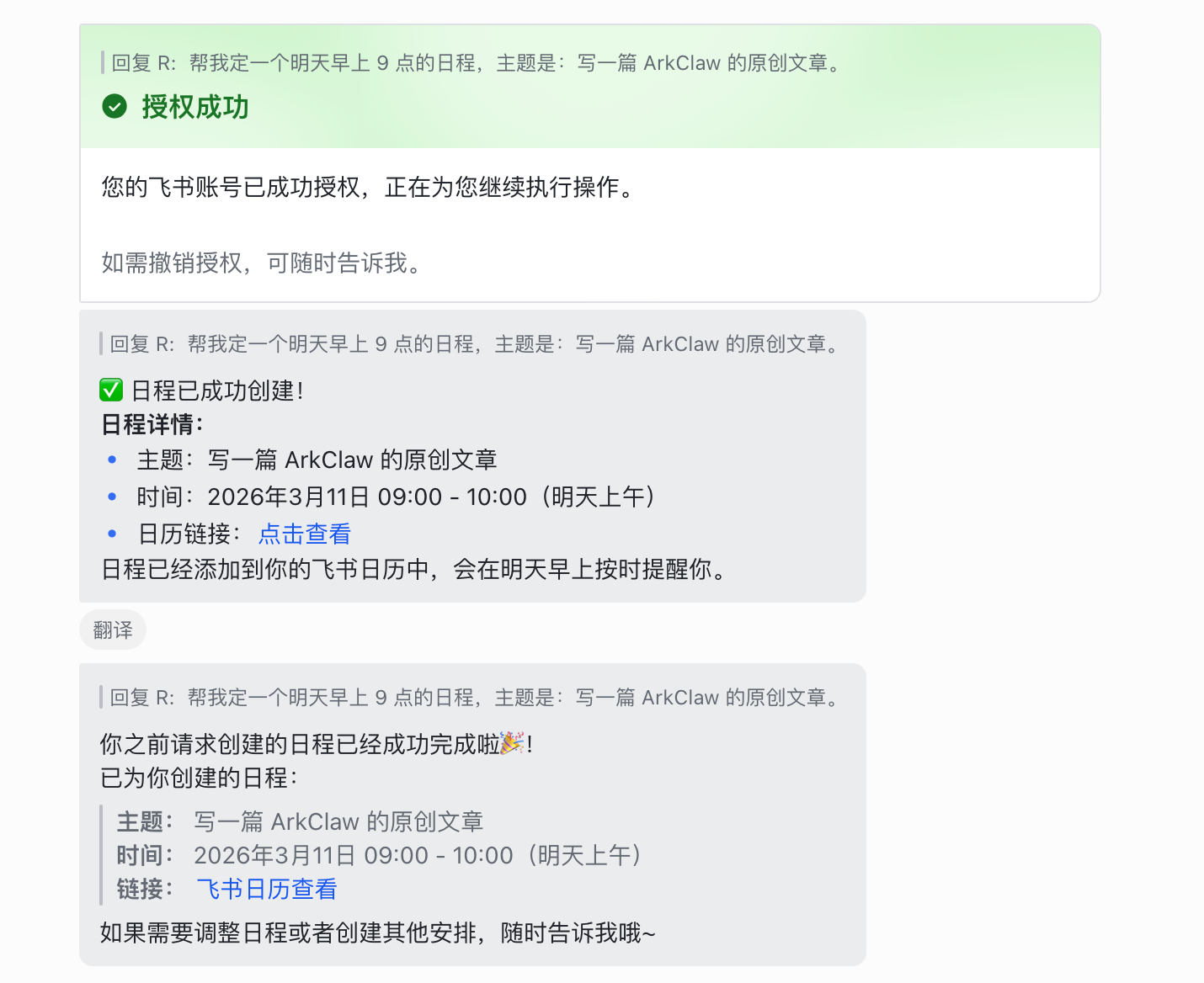This screenshot has height=983, width=1204.
Task: Open the 点击查看 calendar link
Action: coord(304,534)
